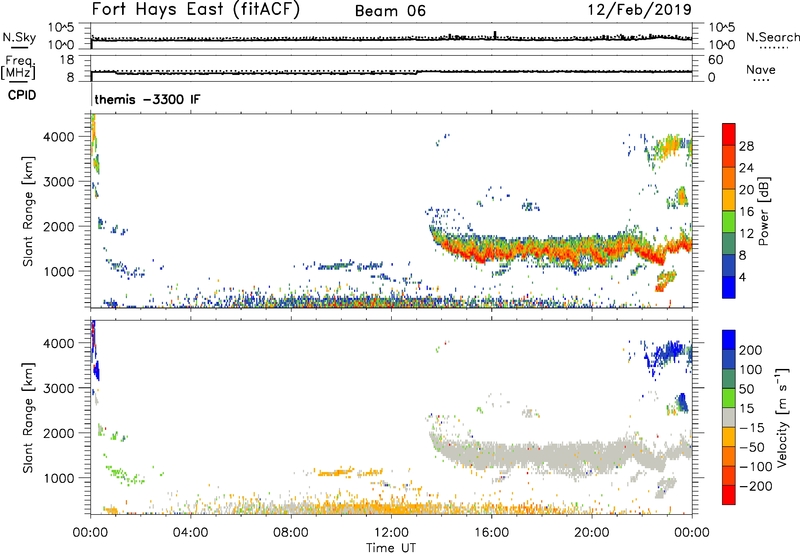
Task: Click the "N.Search" legend label
Action: click(772, 37)
